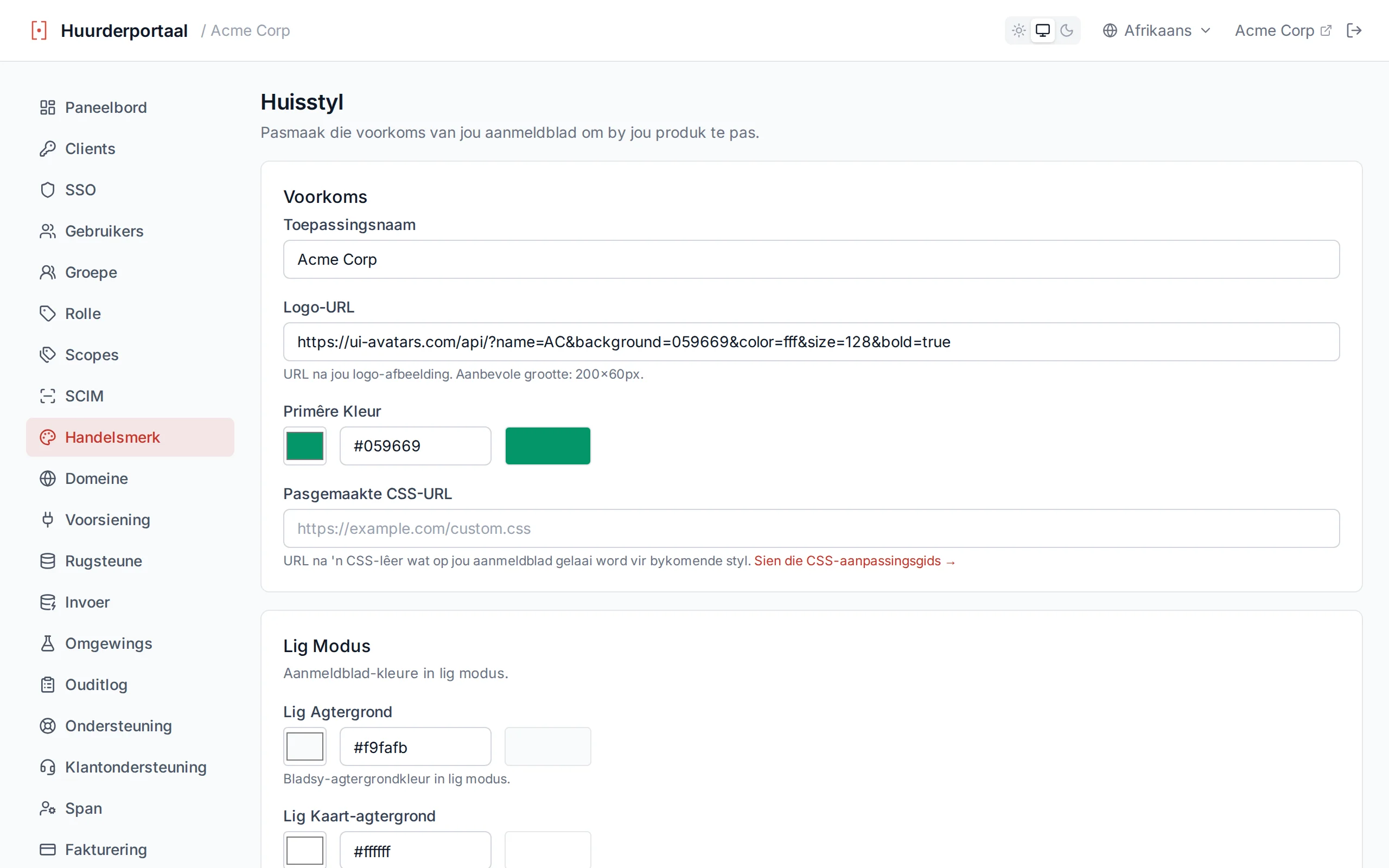This screenshot has width=1389, height=868.
Task: Open Ouditlog clipboard icon in sidebar
Action: pyautogui.click(x=48, y=685)
